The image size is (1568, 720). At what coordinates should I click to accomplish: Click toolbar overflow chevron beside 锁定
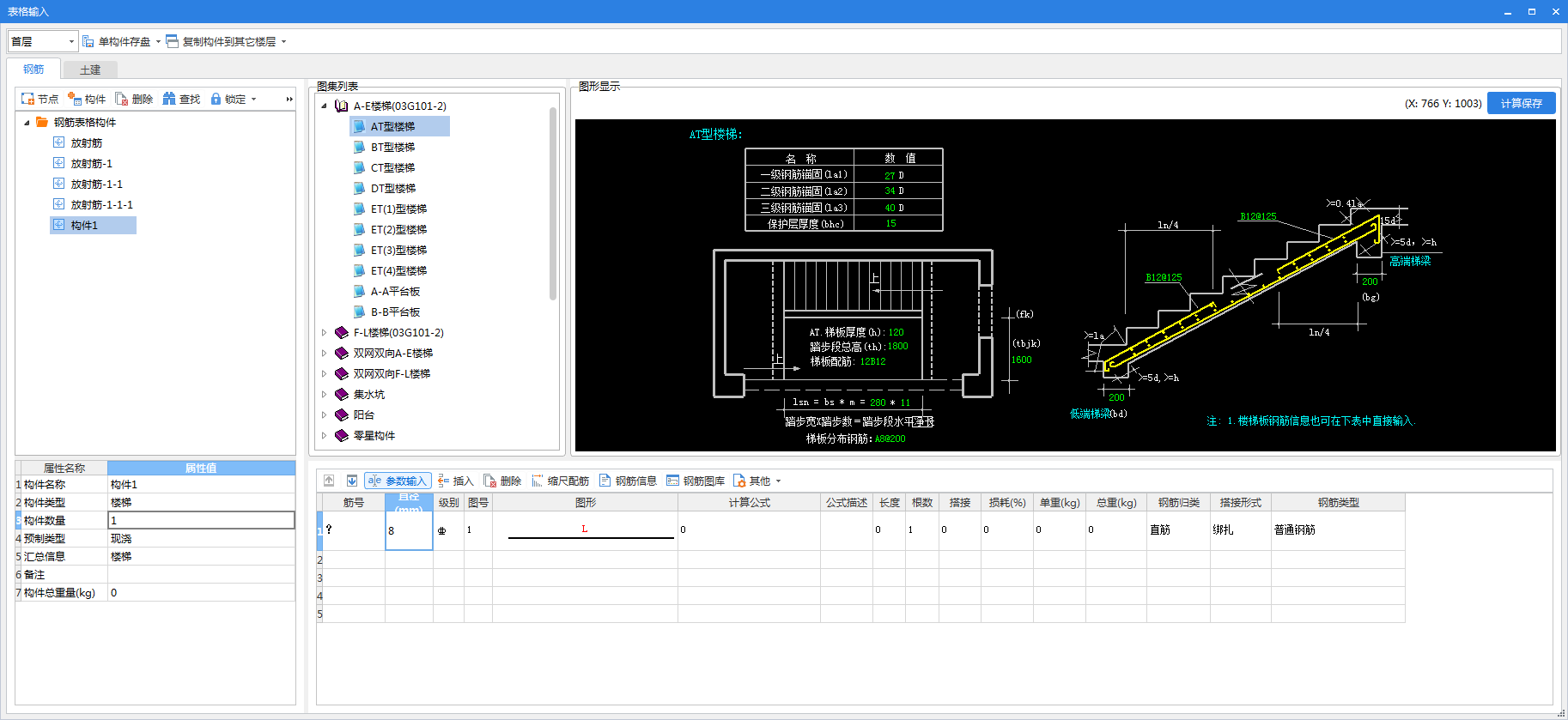[289, 100]
